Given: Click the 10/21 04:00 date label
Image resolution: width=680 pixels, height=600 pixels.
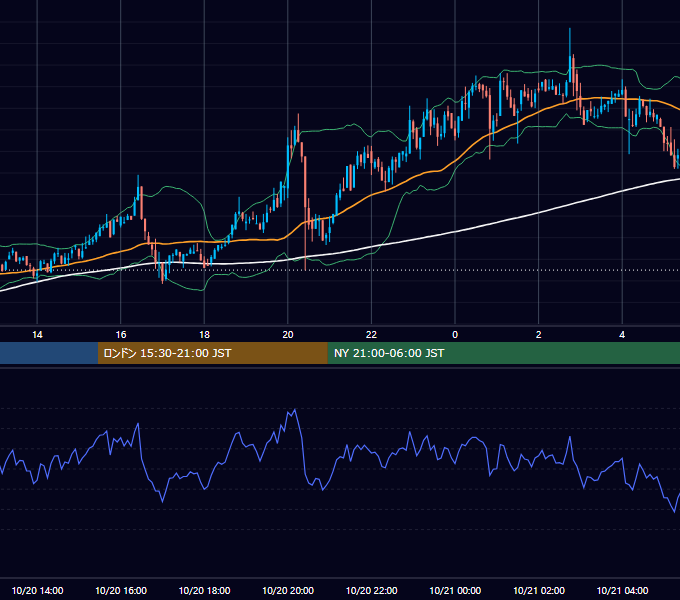Looking at the screenshot, I should 622,590.
